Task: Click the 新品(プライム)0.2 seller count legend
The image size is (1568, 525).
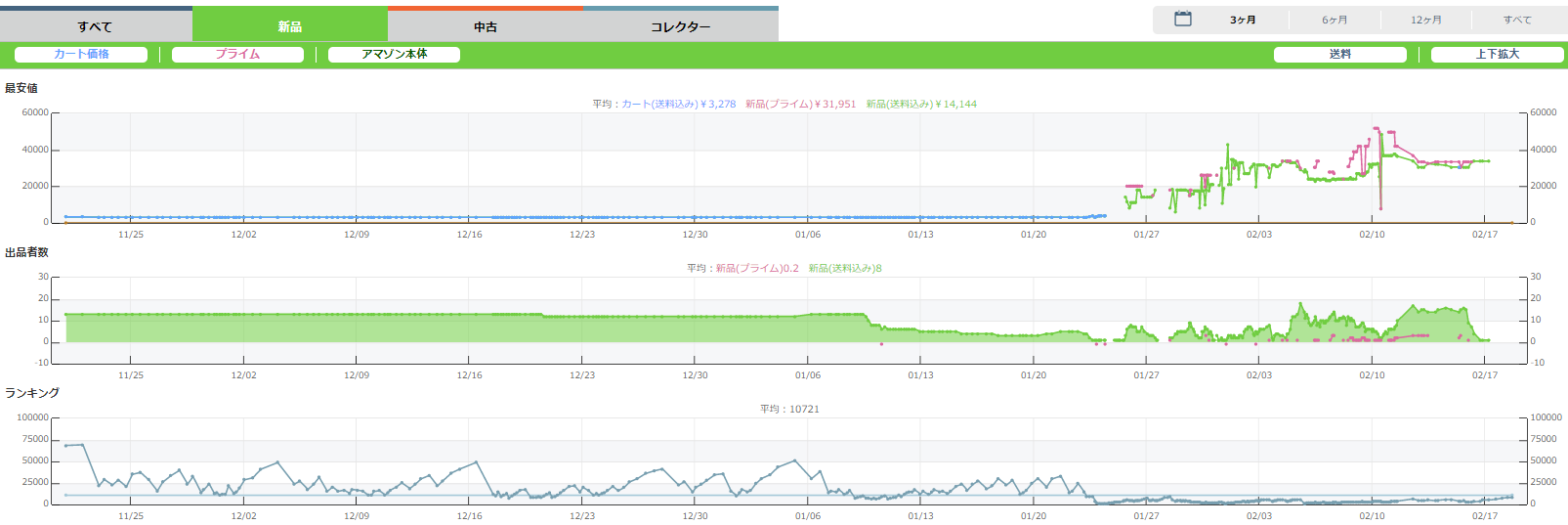Action: point(756,268)
